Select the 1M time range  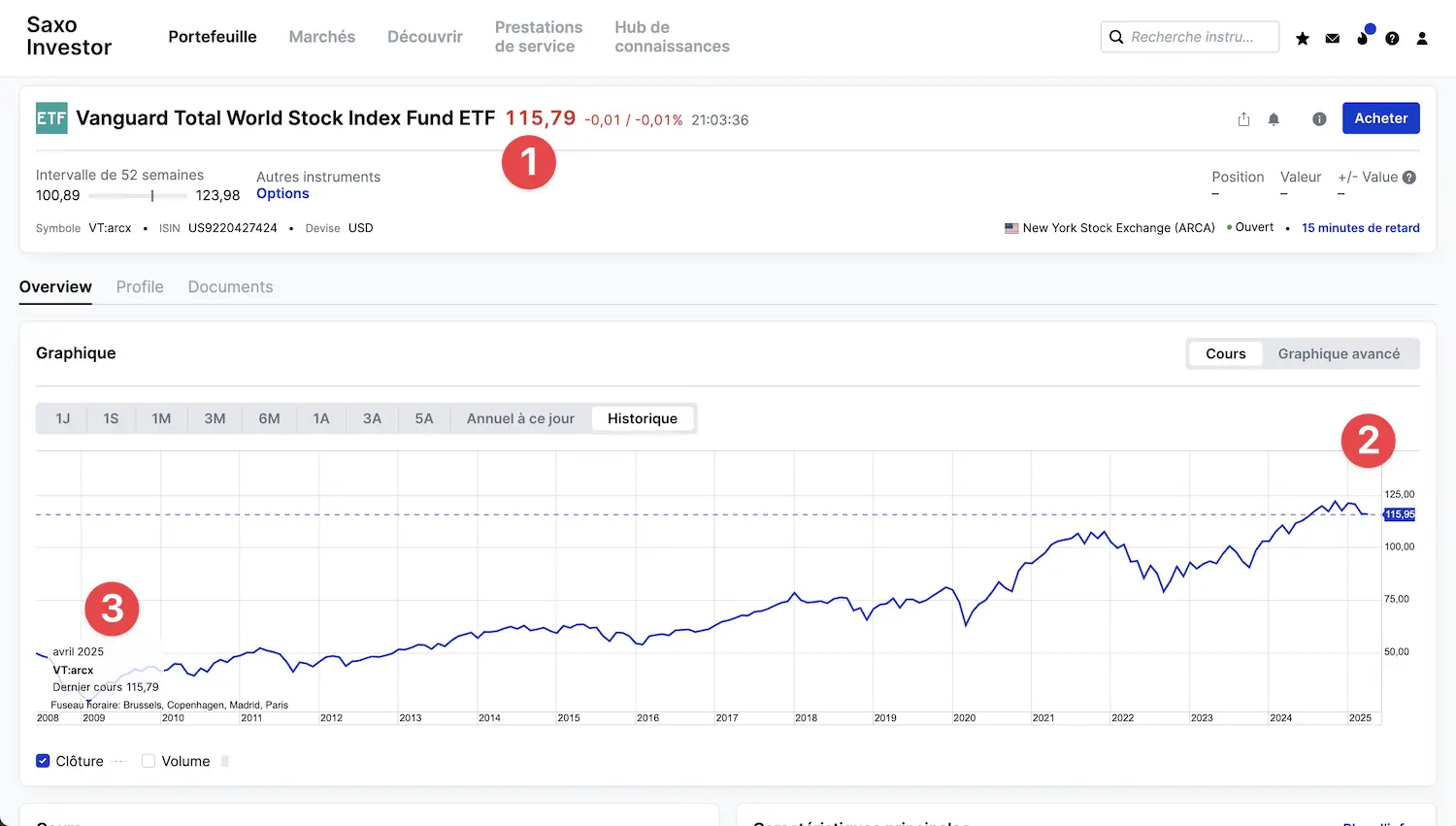point(161,418)
